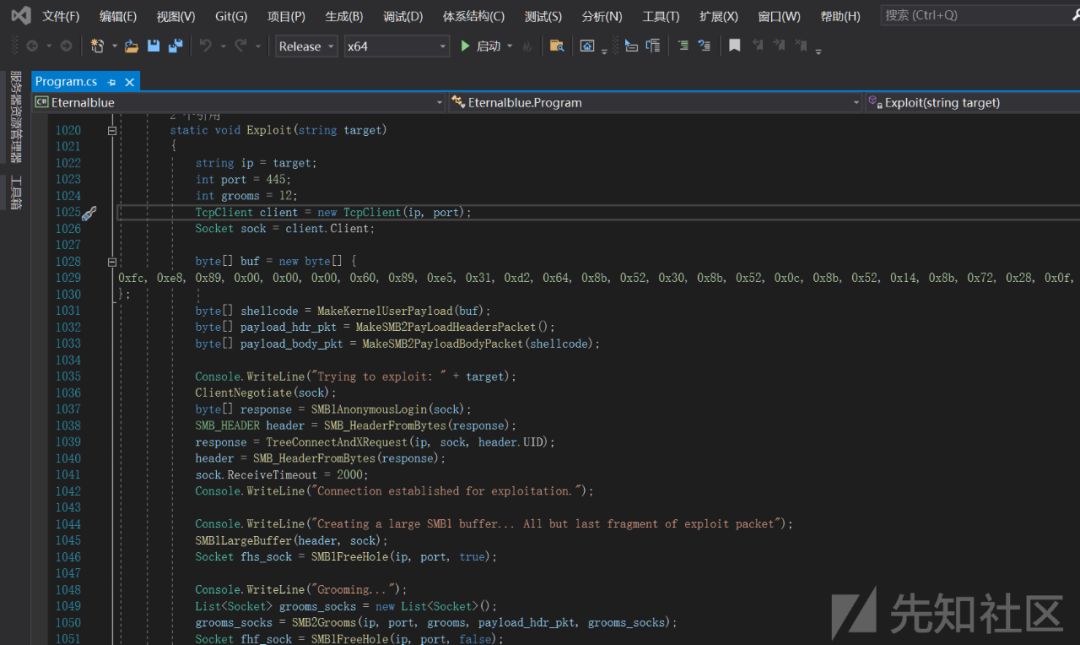The image size is (1080, 645).
Task: Click "int grooms = 12;" on line 1024
Action: tap(246, 196)
